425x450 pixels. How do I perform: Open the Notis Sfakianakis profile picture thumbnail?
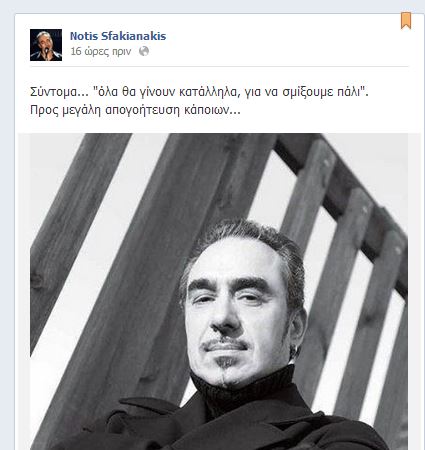46,45
